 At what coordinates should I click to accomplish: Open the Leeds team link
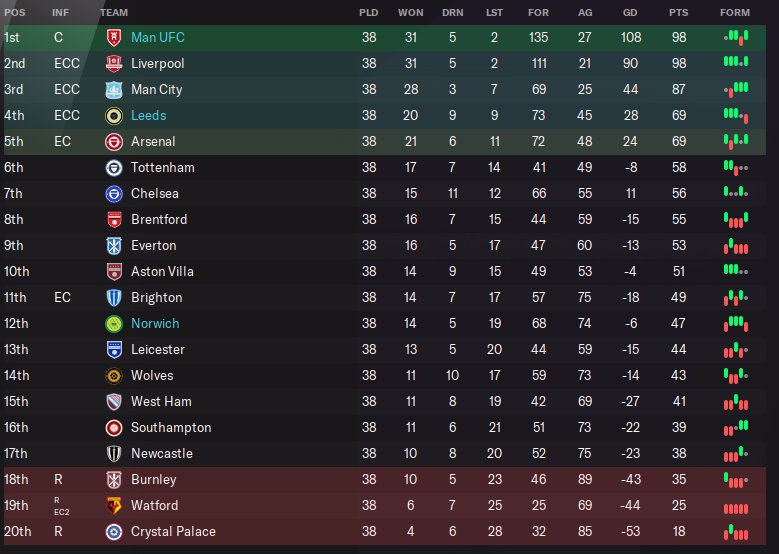click(149, 115)
